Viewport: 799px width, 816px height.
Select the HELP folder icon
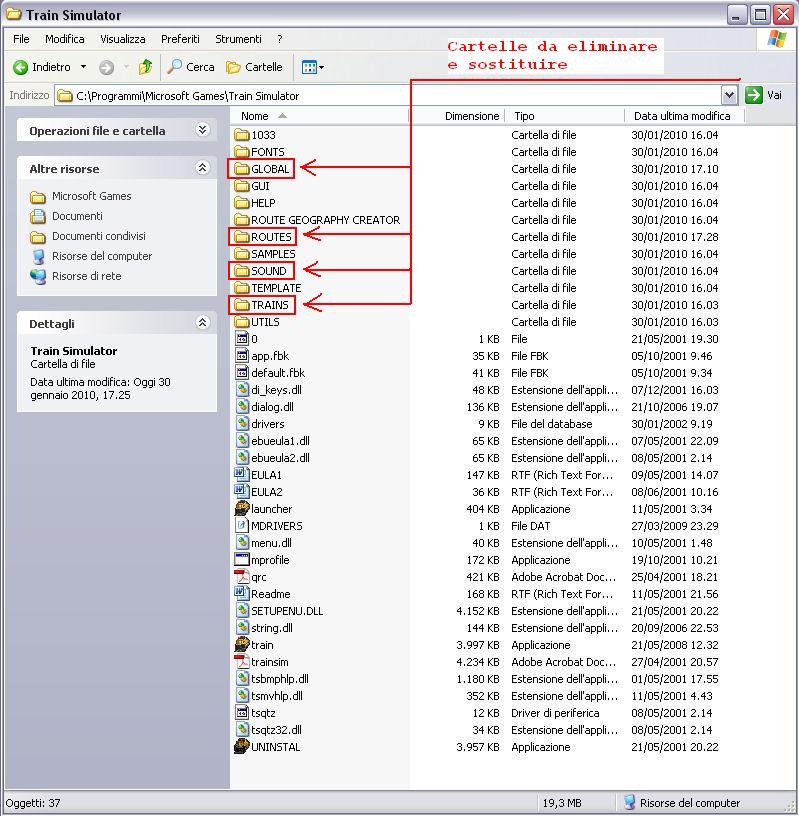[x=242, y=203]
